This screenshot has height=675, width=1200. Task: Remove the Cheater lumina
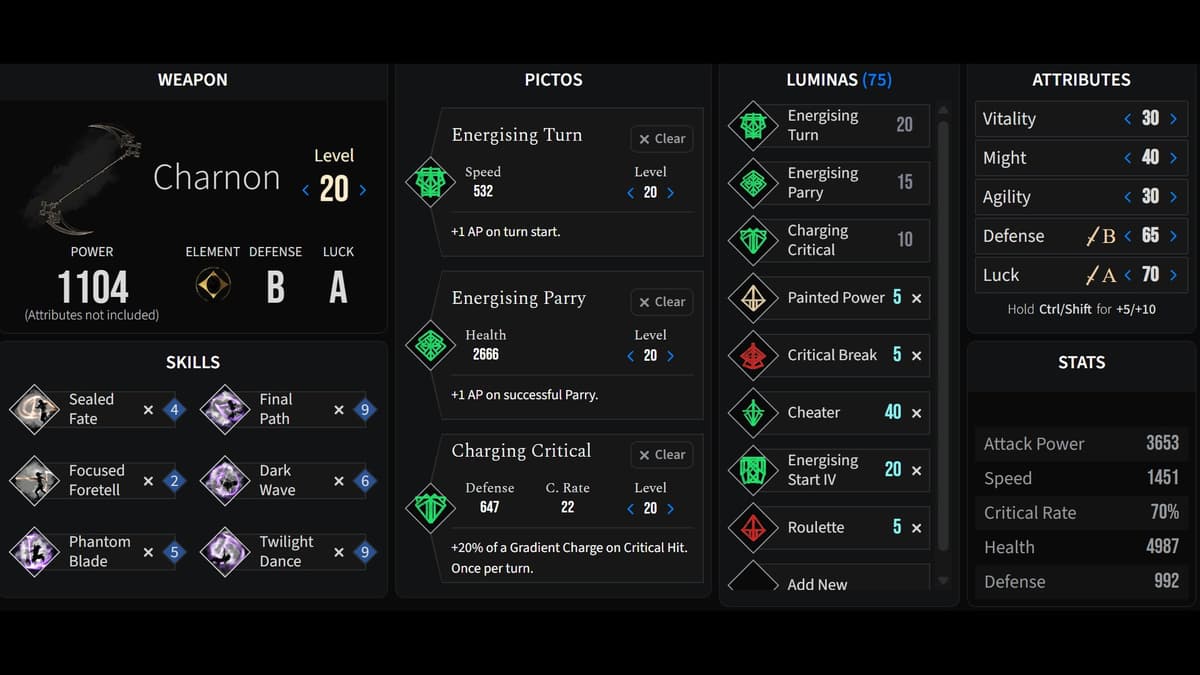917,413
